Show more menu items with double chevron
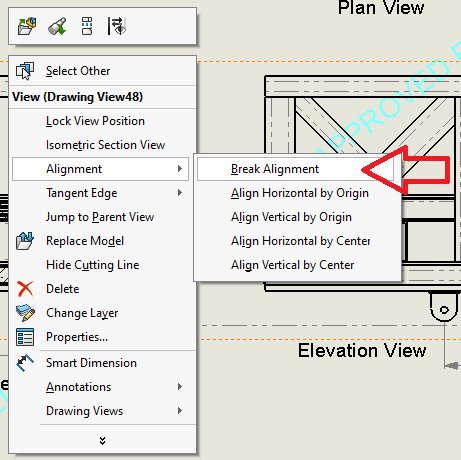The width and height of the screenshot is (461, 460). 102,441
